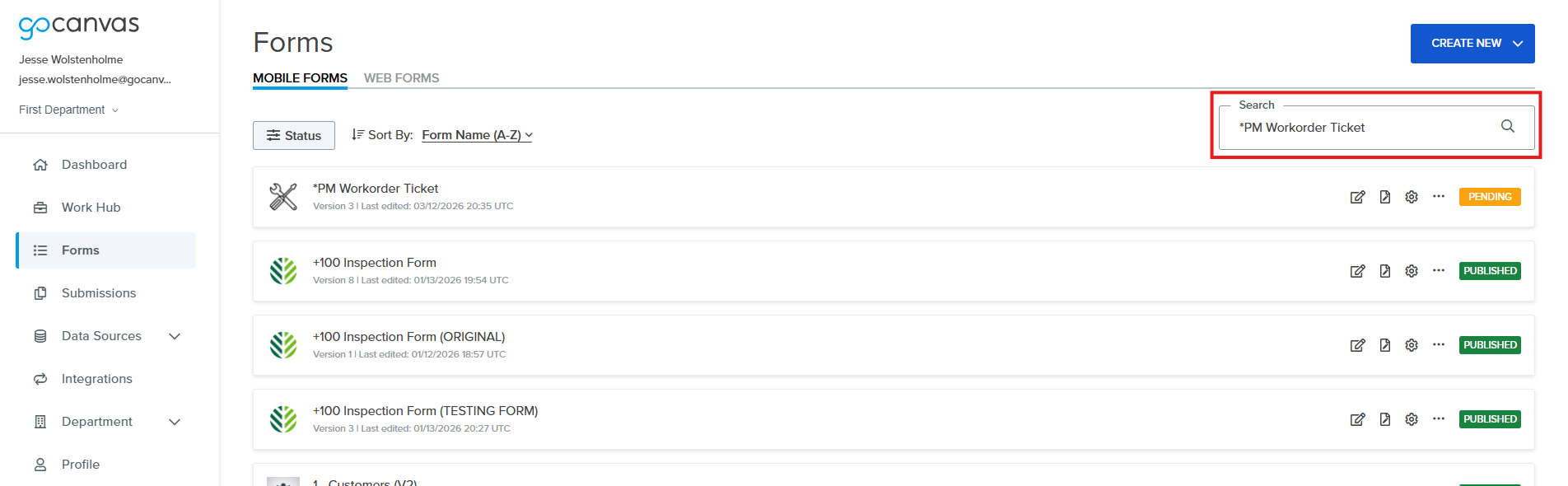Open PDF designer for +100 Inspection Form
Viewport: 1568px width, 486px height.
pos(1384,271)
